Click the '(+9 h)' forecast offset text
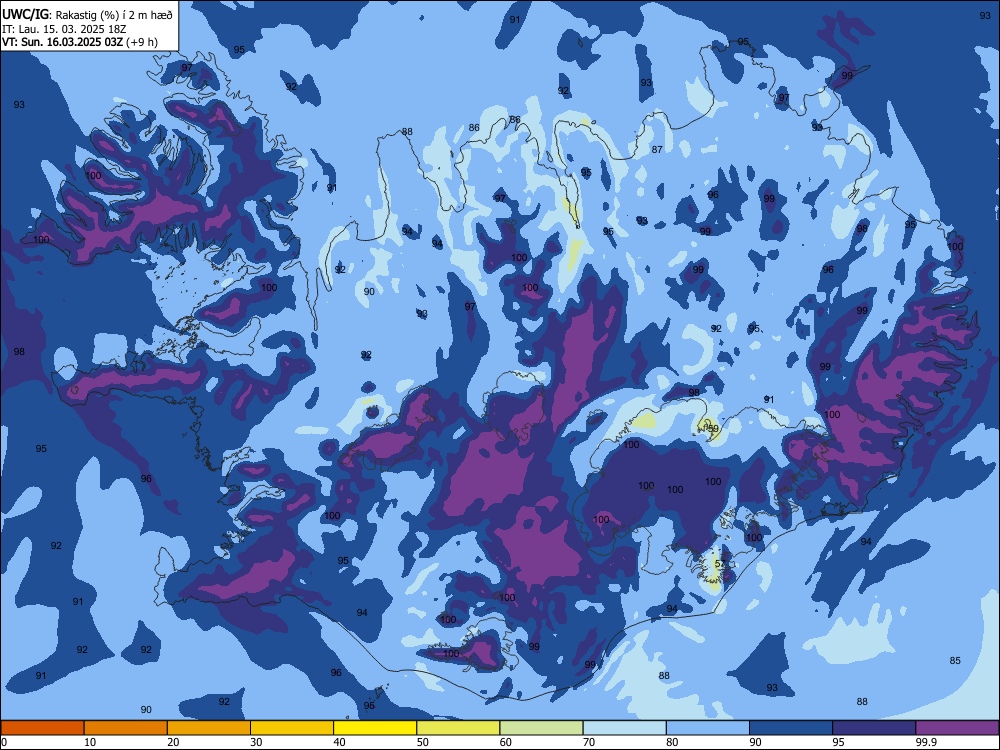Image resolution: width=1000 pixels, height=750 pixels. click(x=142, y=42)
